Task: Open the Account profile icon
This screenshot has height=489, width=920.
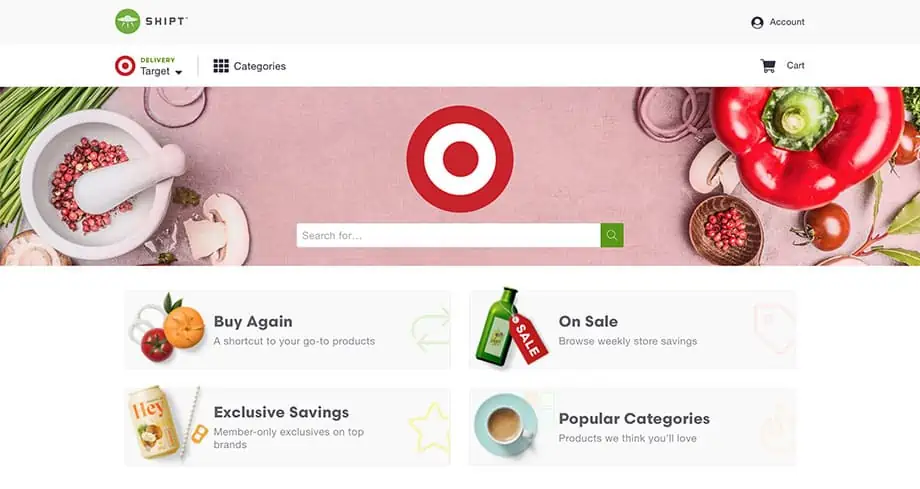Action: (757, 22)
